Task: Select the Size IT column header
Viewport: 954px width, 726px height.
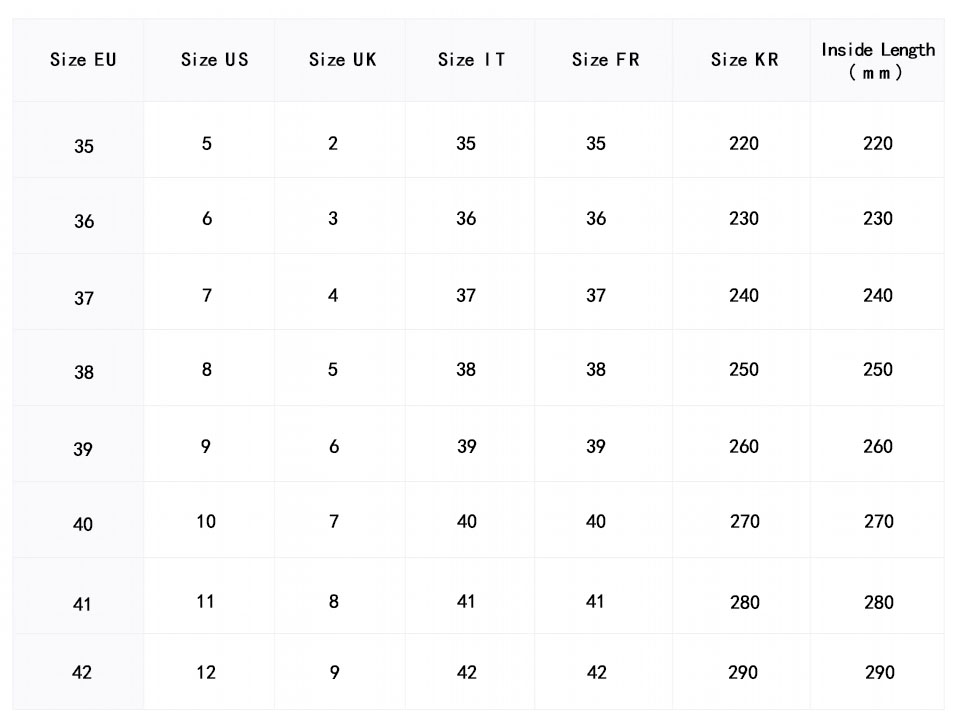Action: (x=471, y=60)
